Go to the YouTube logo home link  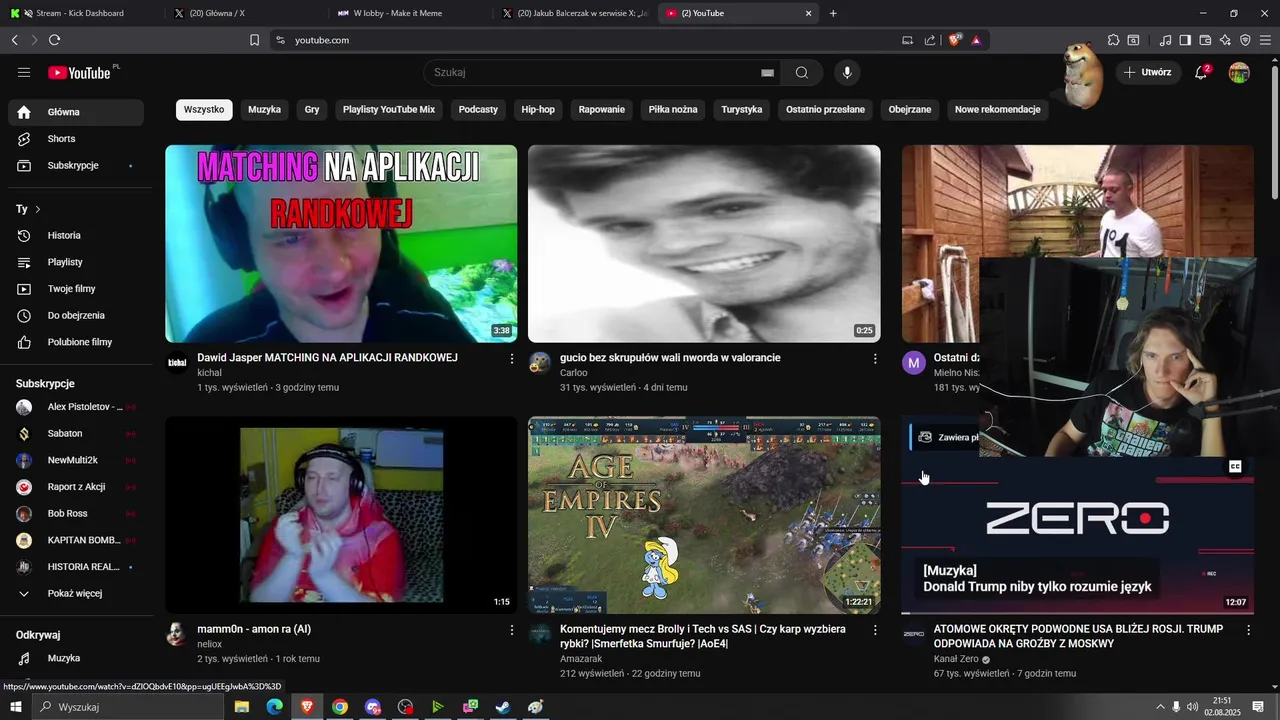[x=80, y=72]
